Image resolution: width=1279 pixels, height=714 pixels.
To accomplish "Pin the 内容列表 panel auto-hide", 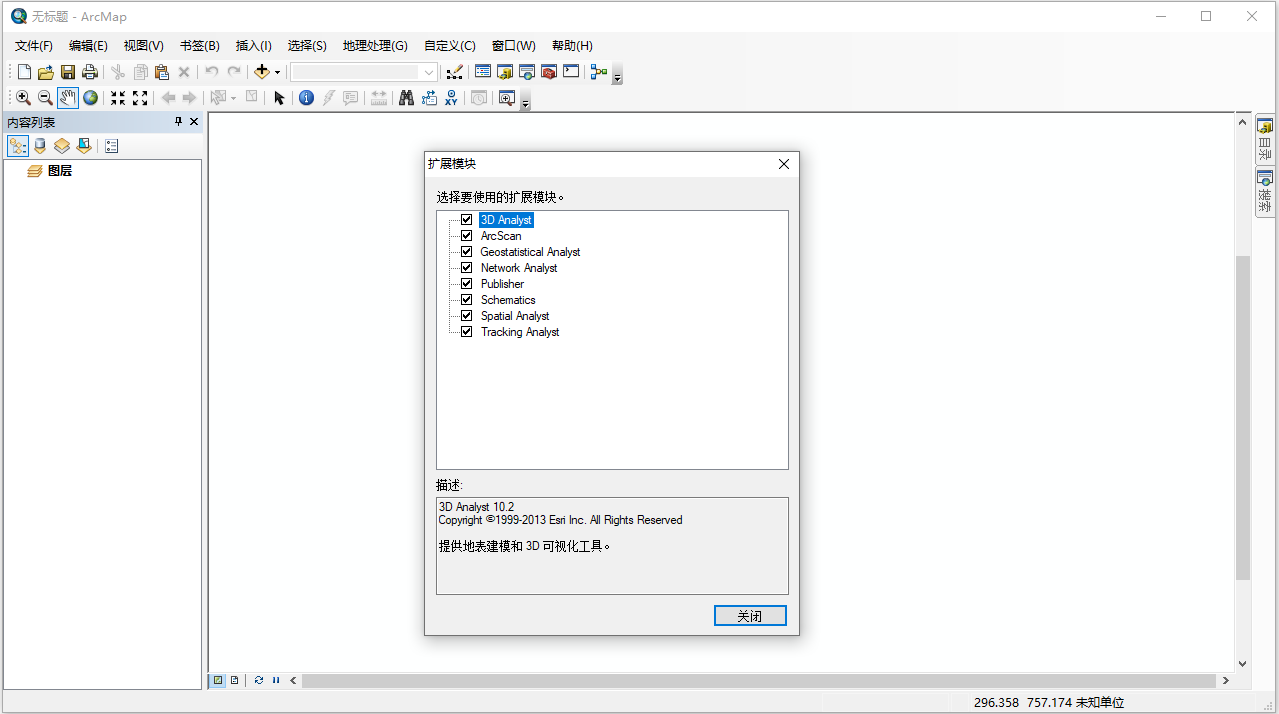I will [178, 122].
